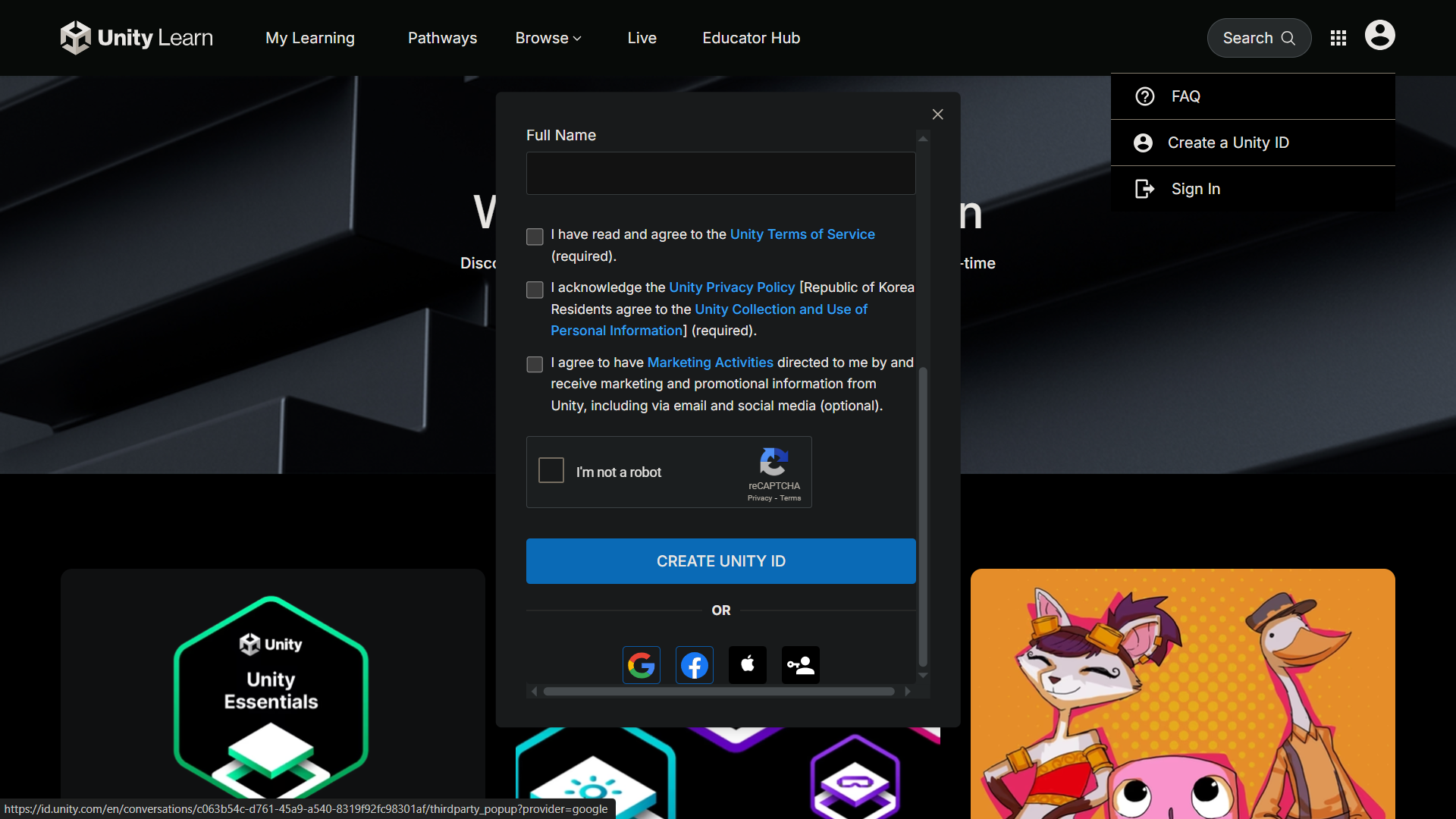
Task: Select Create a Unity ID menu entry
Action: click(x=1253, y=143)
